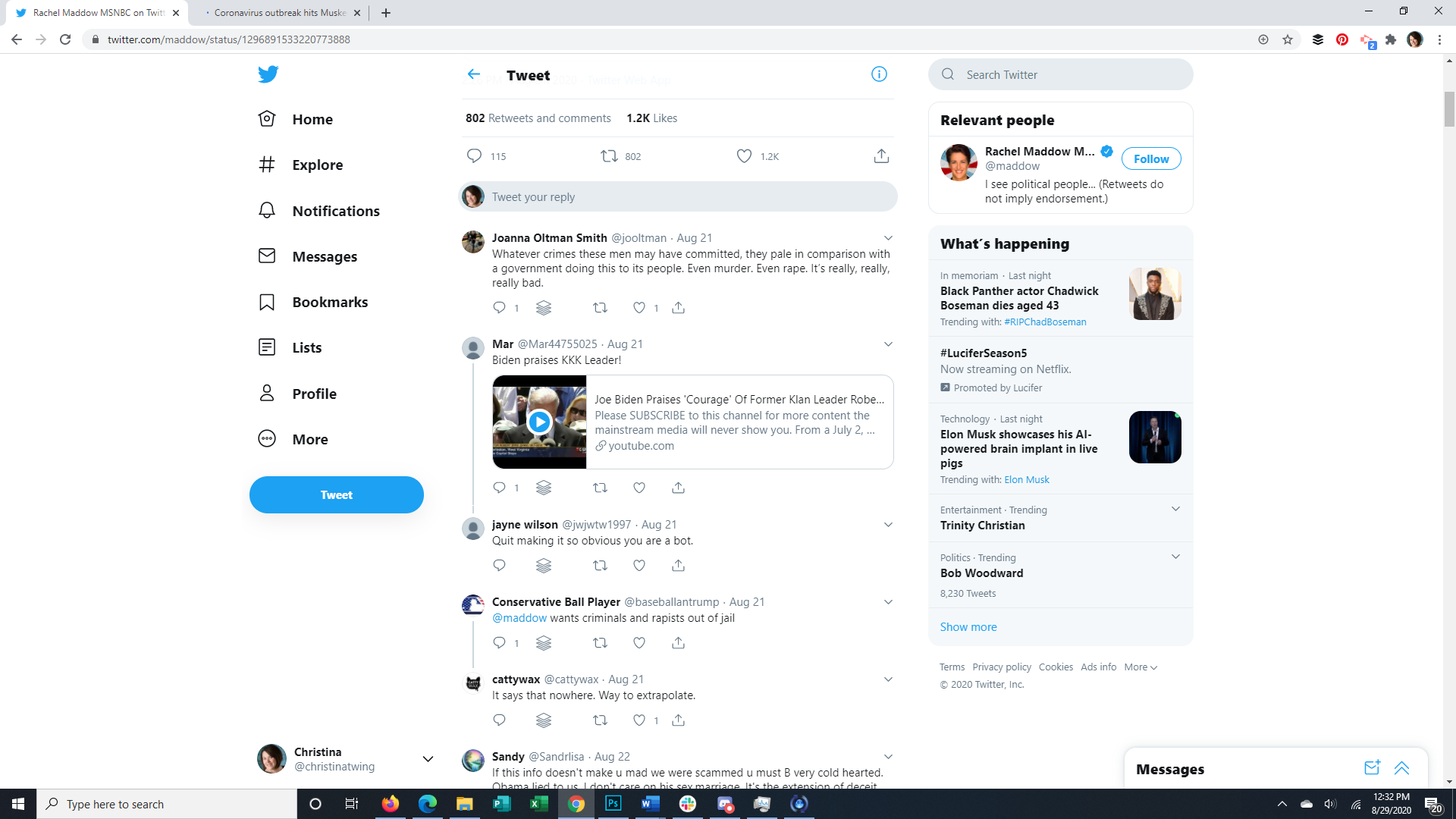Go back with the blue arrow
The image size is (1456, 819).
(474, 74)
